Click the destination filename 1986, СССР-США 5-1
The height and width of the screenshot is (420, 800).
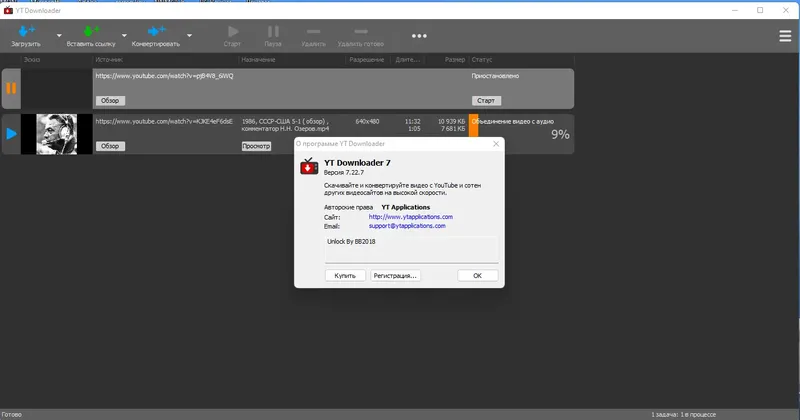(x=285, y=125)
